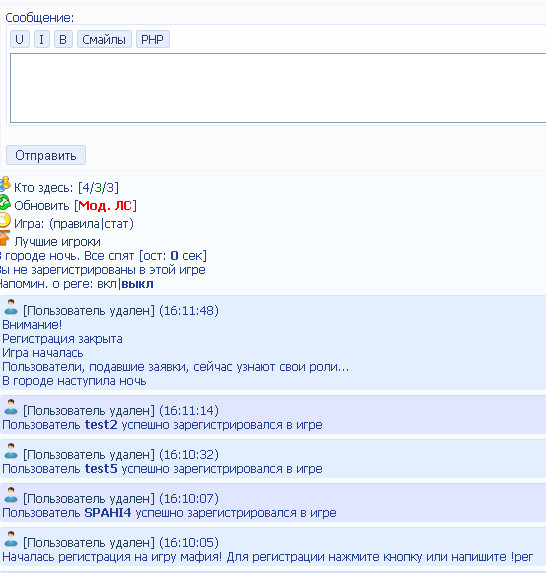
Task: Open the Кто здесь link
Action: [43, 188]
